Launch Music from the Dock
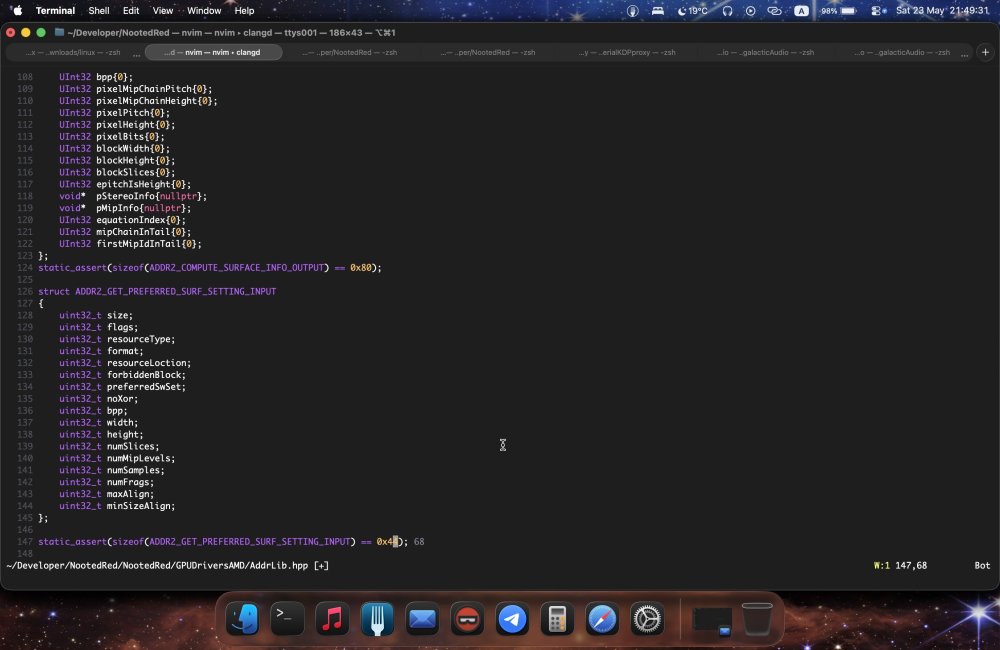The height and width of the screenshot is (650, 1000). click(x=332, y=619)
